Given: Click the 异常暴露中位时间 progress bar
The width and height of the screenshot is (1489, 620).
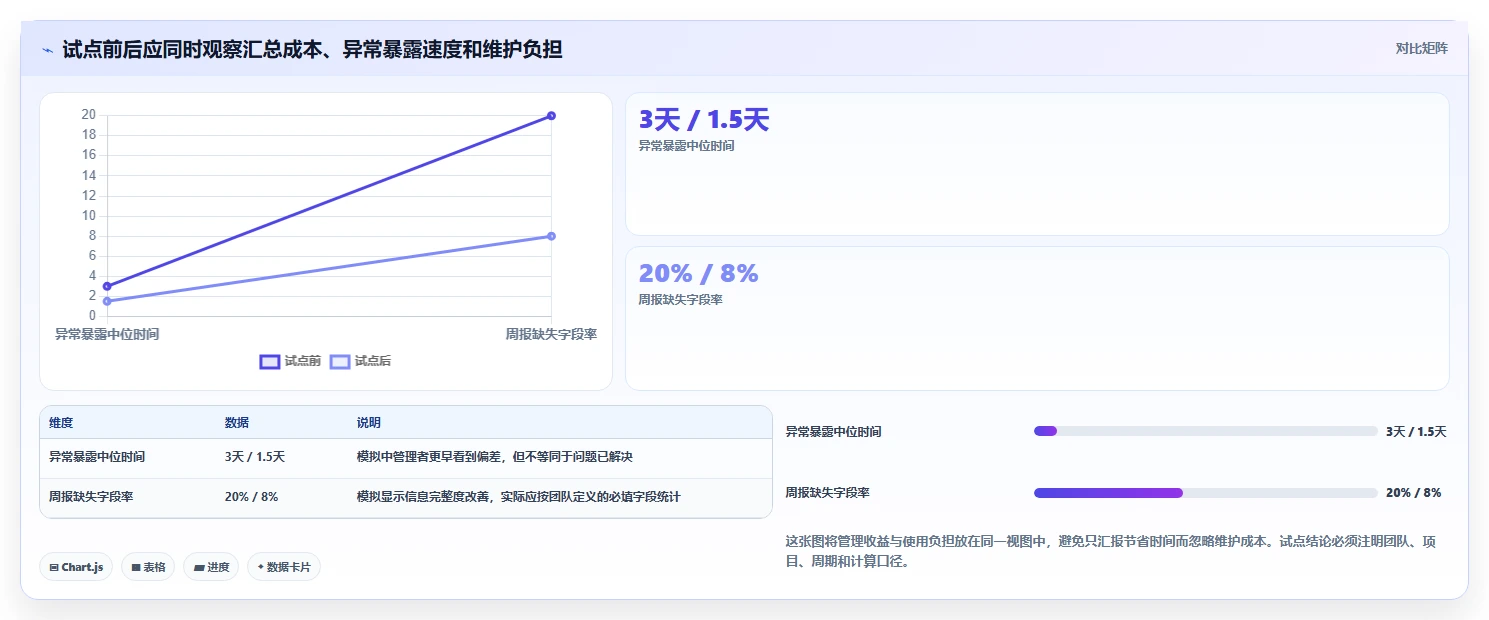Looking at the screenshot, I should click(1206, 431).
